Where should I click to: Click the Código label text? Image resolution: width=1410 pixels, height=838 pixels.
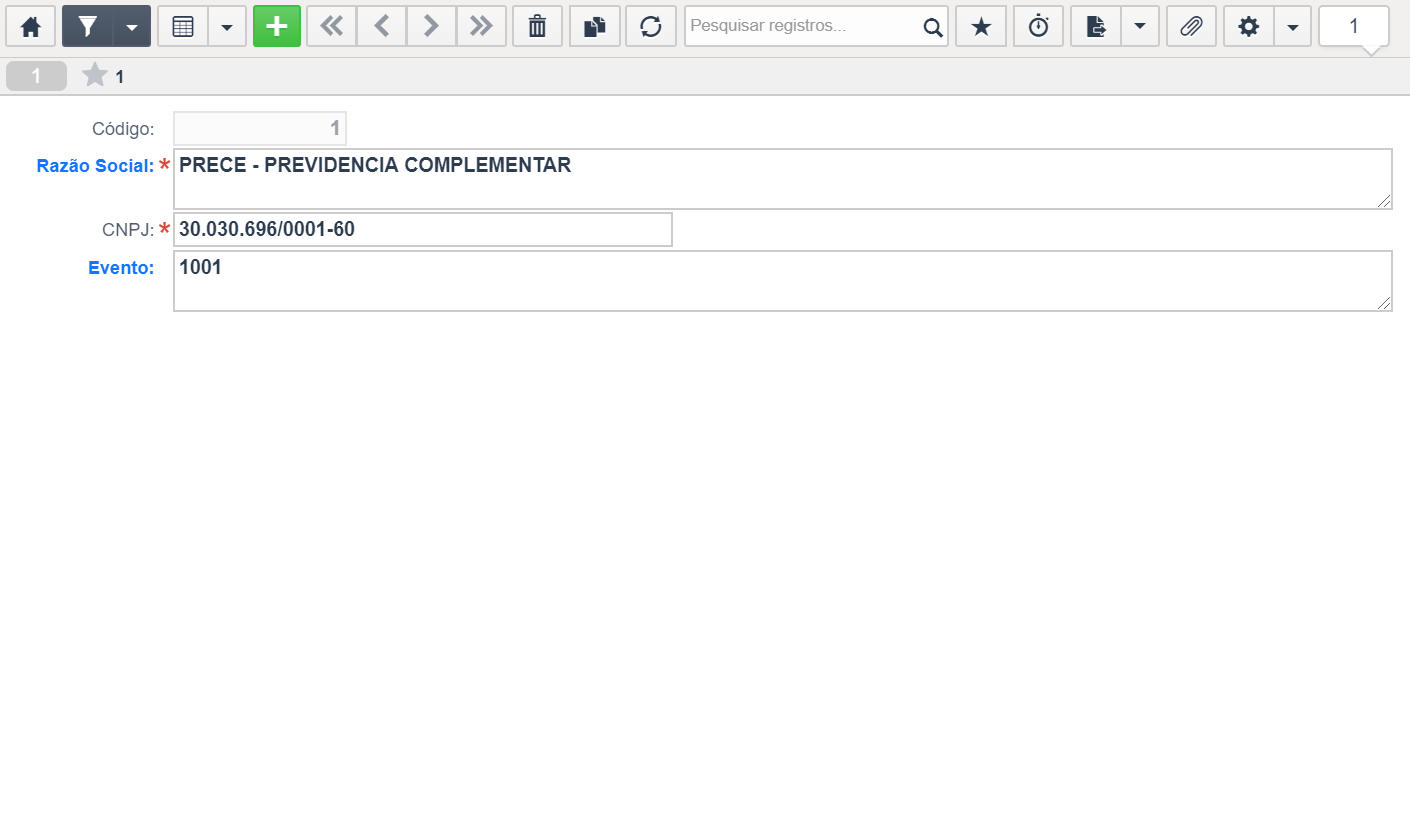123,128
